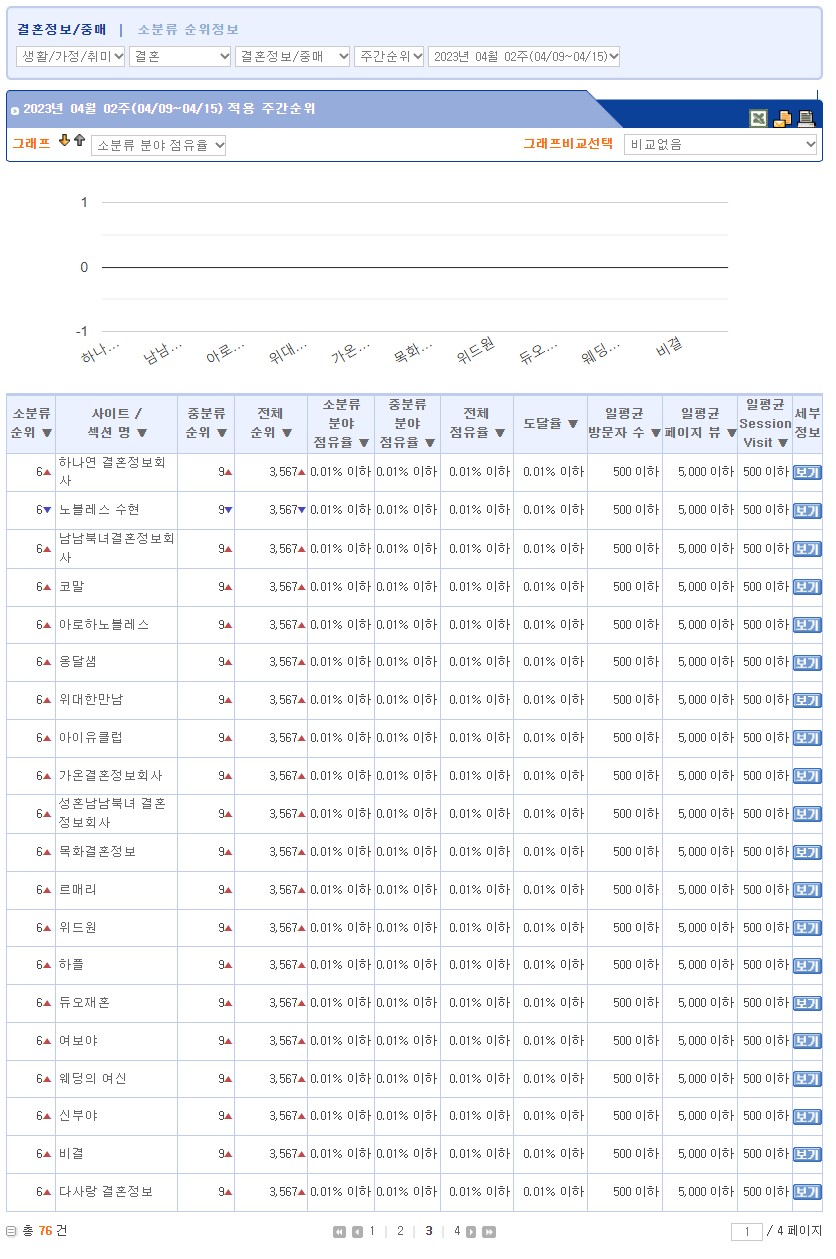Click 보기 button for 다사랑 결혼정보
The image size is (836, 1259).
[806, 1192]
